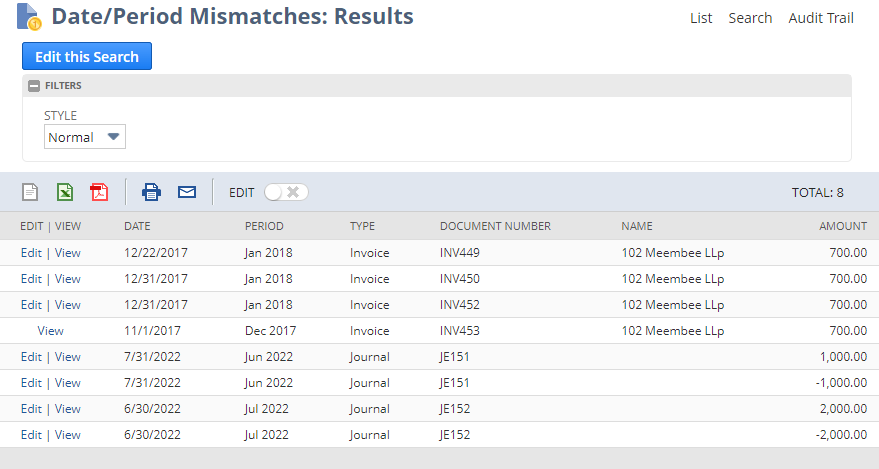Viewport: 879px width, 469px height.
Task: Open the List link
Action: tap(701, 18)
